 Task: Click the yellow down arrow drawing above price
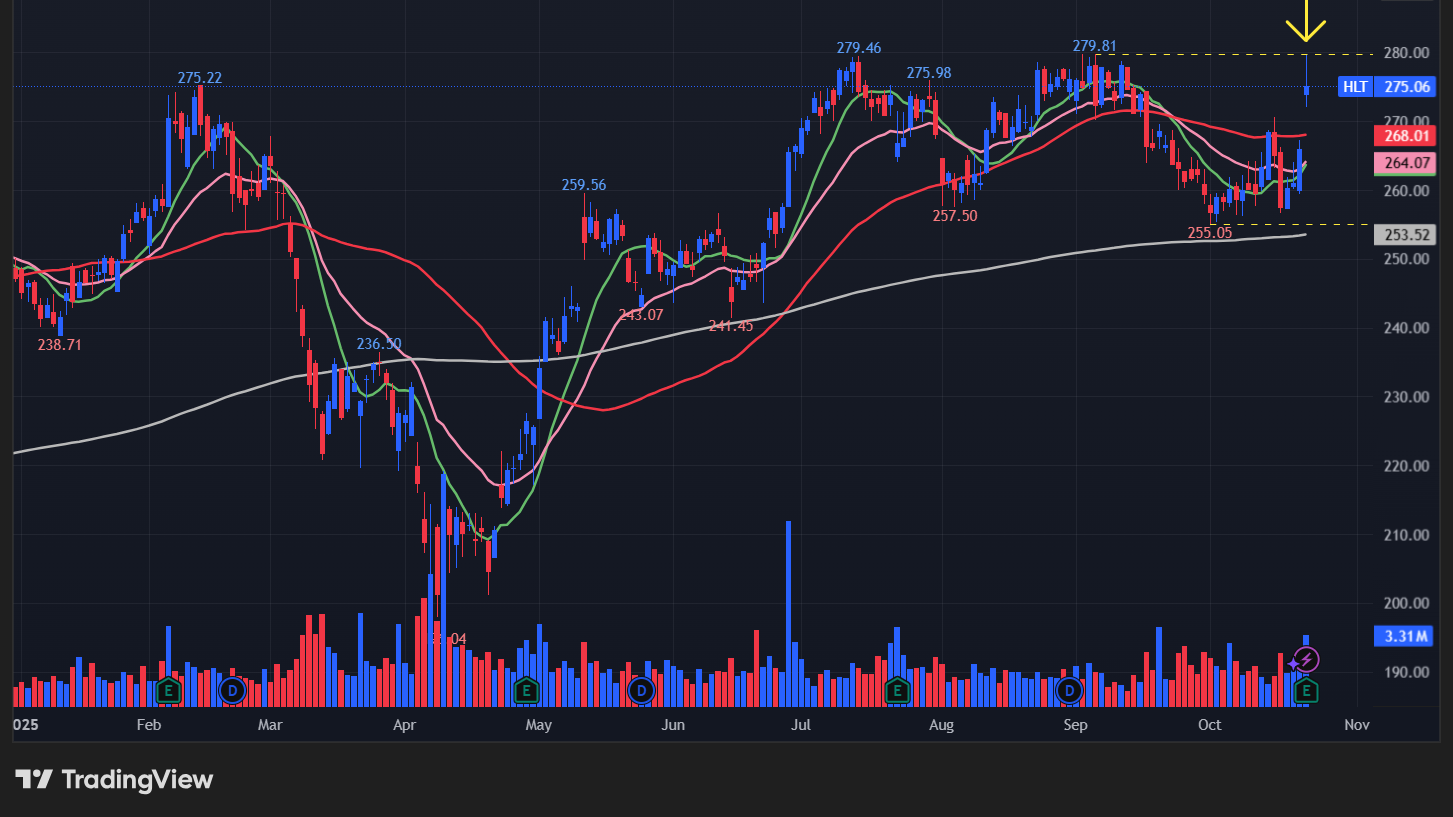click(x=1306, y=20)
